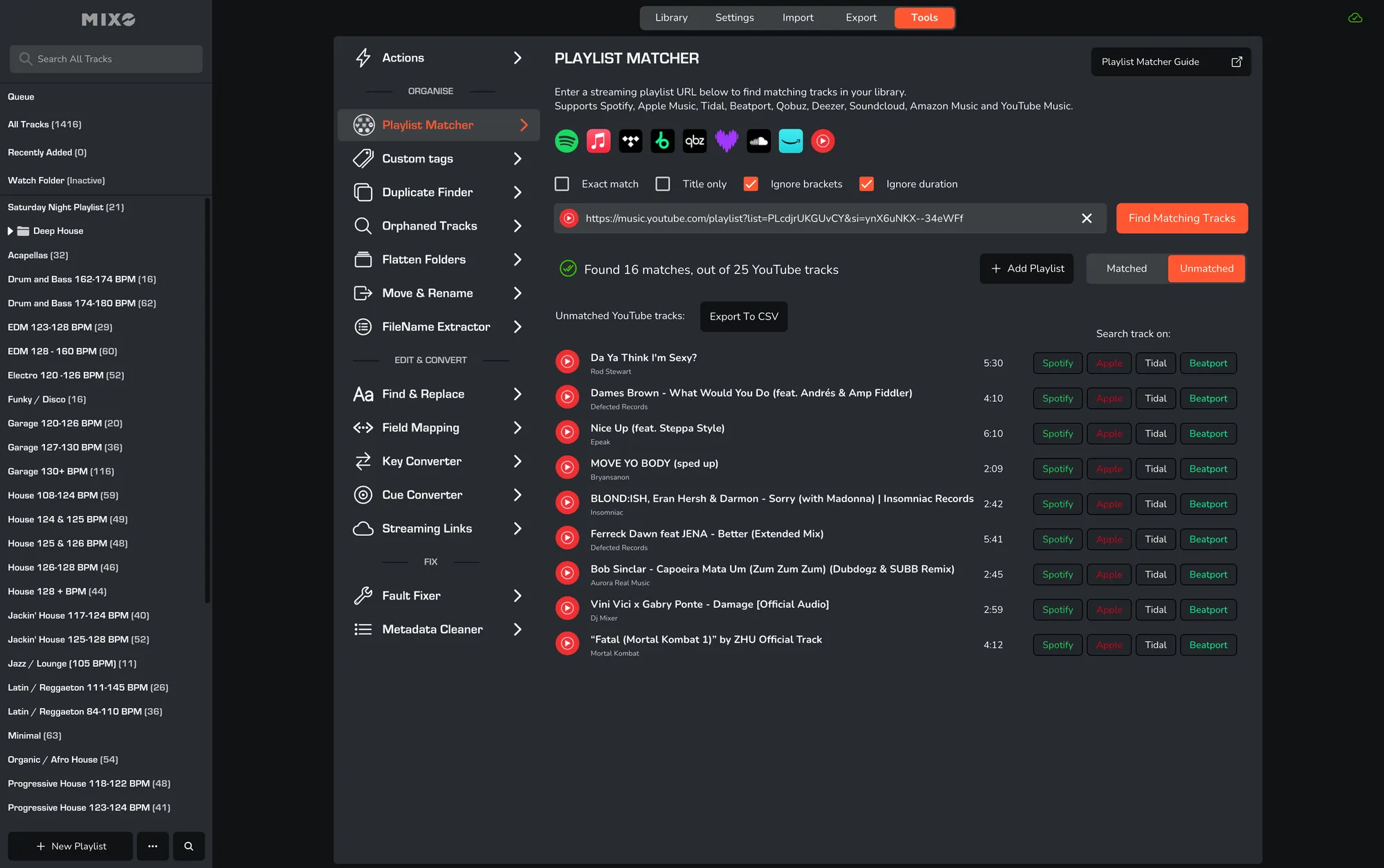1384x868 pixels.
Task: Click the Spotify service icon
Action: 567,141
